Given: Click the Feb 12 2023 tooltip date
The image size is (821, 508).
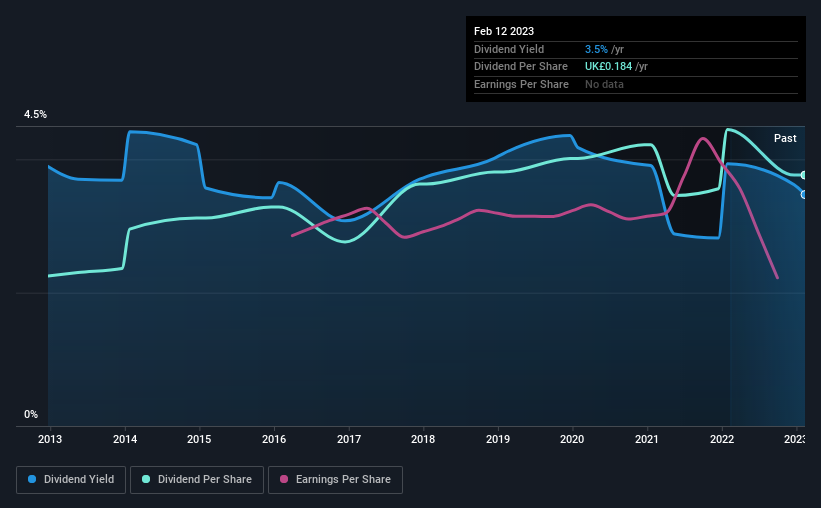Looking at the screenshot, I should pyautogui.click(x=504, y=31).
